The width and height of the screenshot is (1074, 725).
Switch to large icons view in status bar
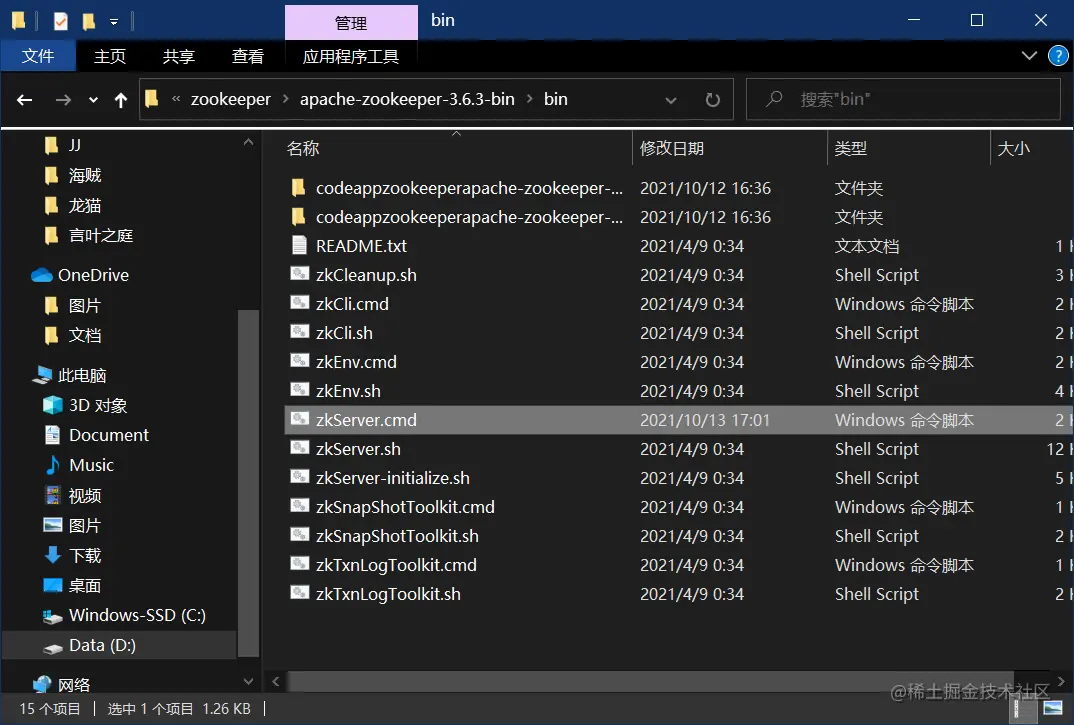pos(1053,708)
